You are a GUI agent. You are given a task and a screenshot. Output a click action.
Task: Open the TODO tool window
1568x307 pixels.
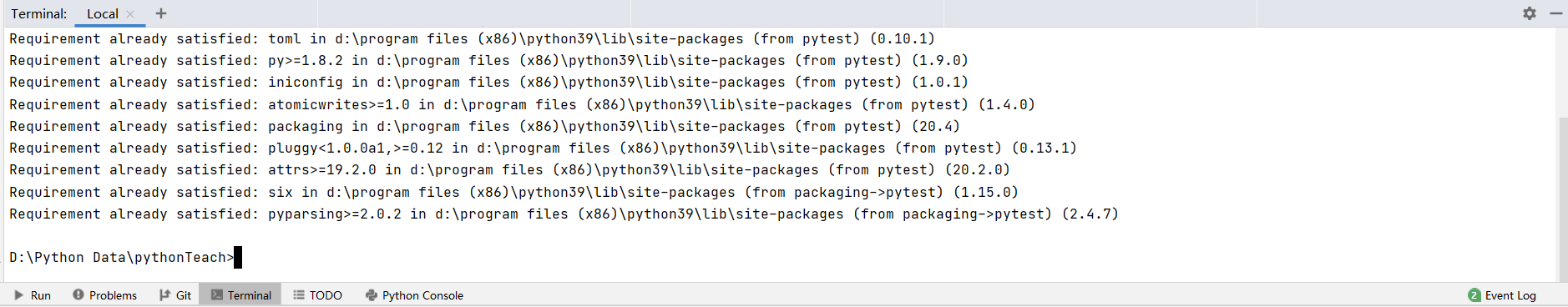tap(318, 295)
